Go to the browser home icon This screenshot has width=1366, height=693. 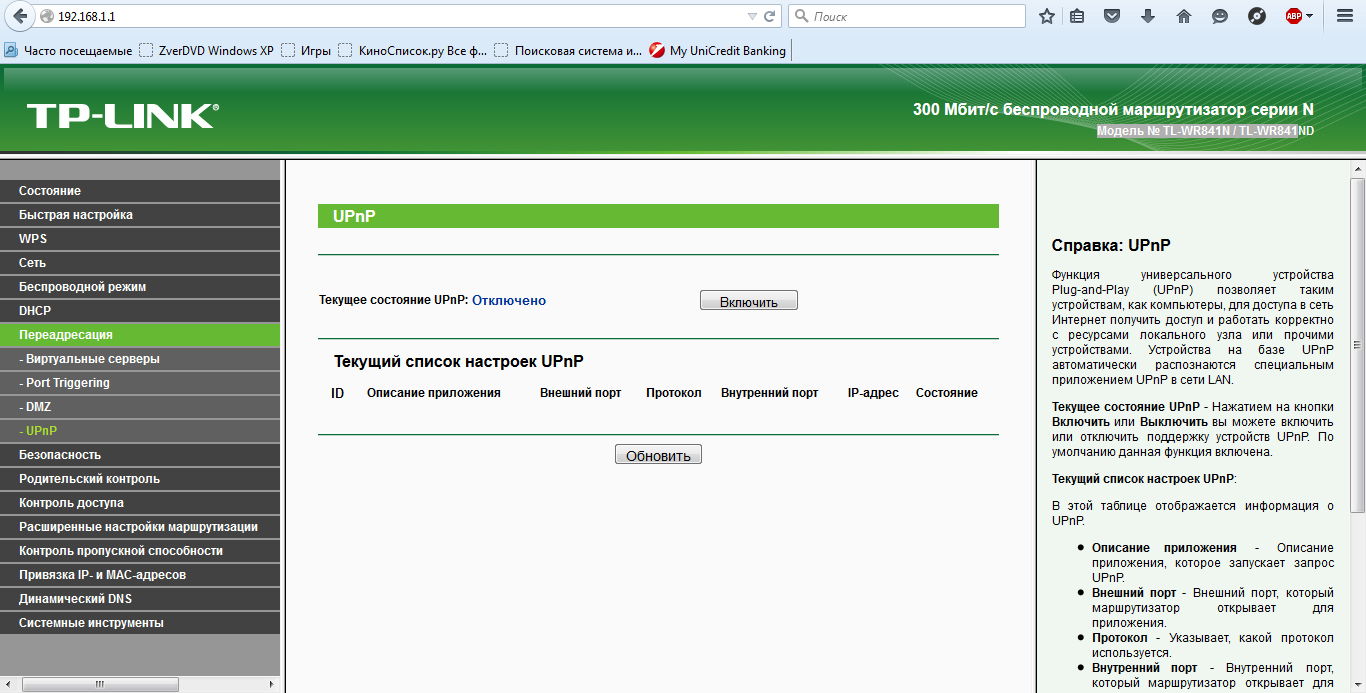[x=1184, y=16]
